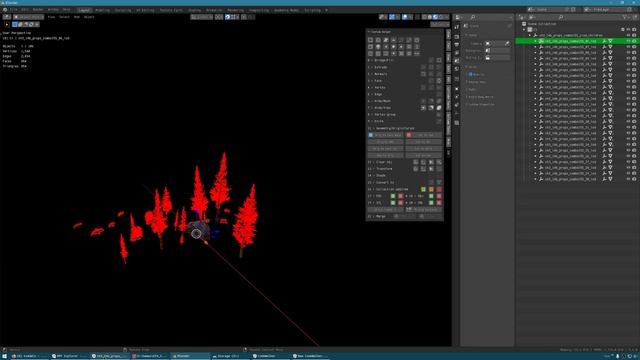The image size is (640, 360).
Task: Click green button in Collection add/rem row
Action: click(x=423, y=189)
